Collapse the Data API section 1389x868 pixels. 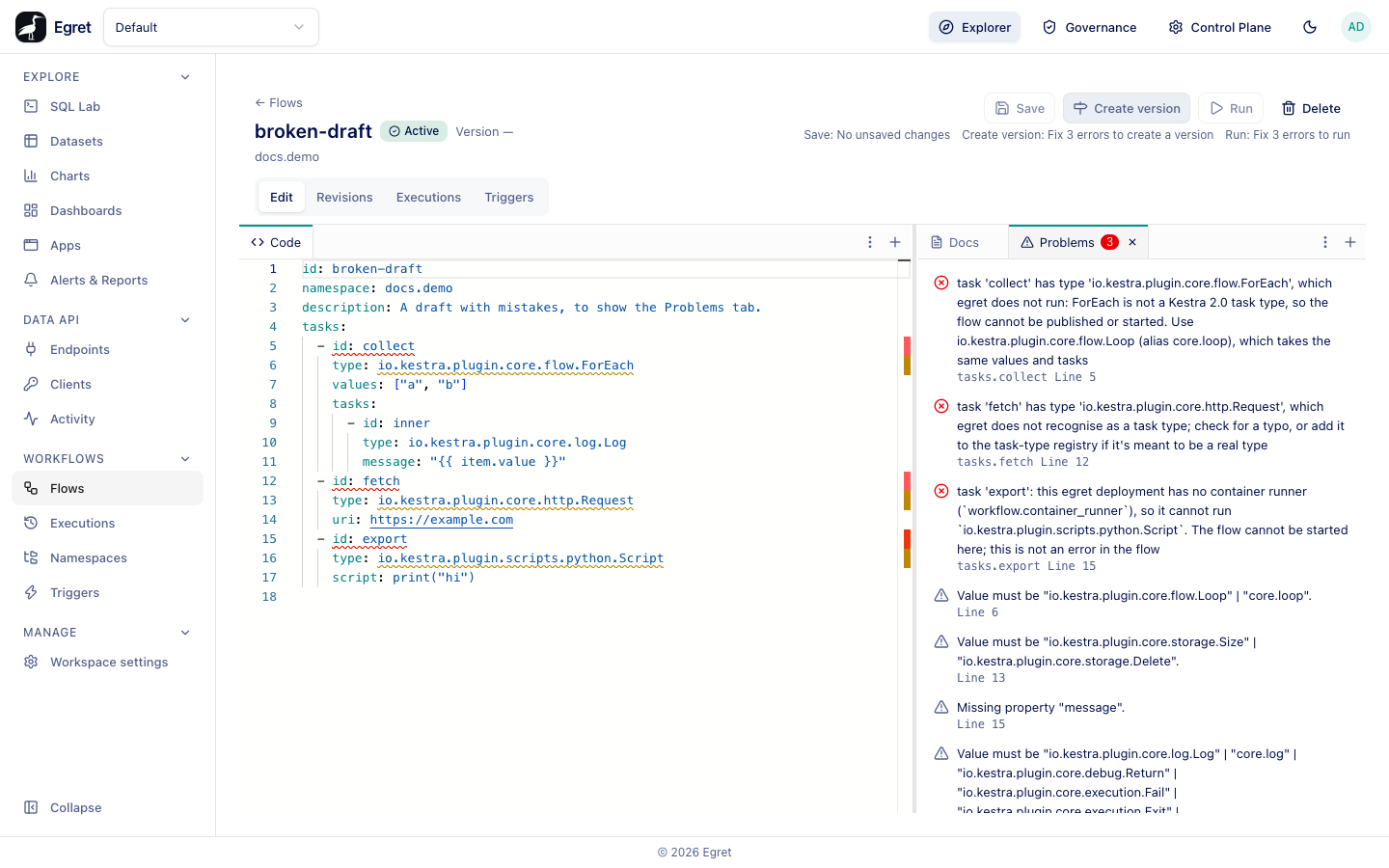[185, 320]
